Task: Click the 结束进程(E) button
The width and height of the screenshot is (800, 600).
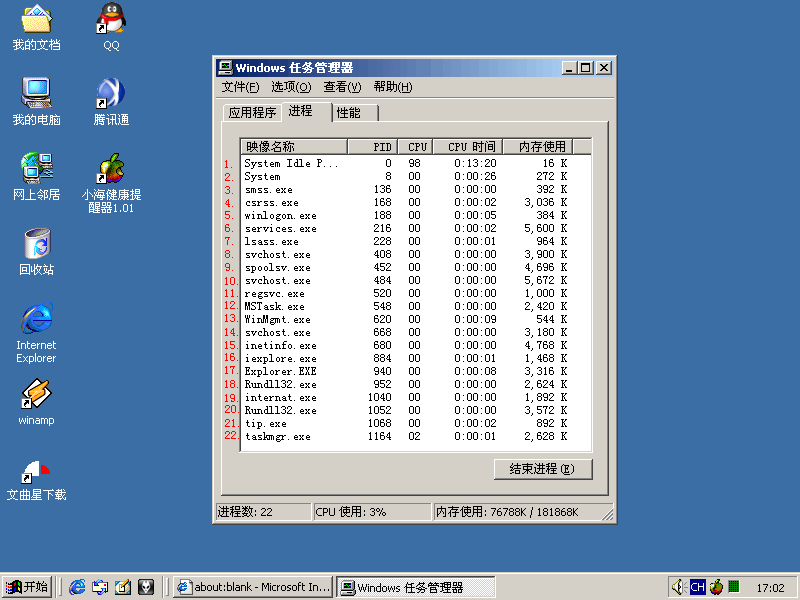Action: point(543,469)
